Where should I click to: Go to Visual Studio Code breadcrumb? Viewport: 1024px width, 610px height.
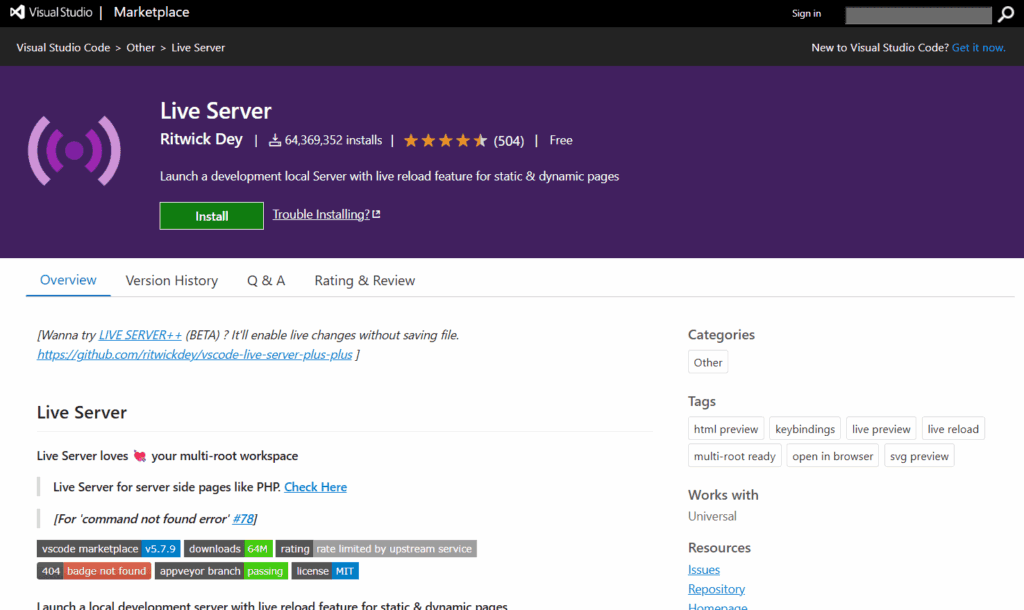pyautogui.click(x=63, y=48)
